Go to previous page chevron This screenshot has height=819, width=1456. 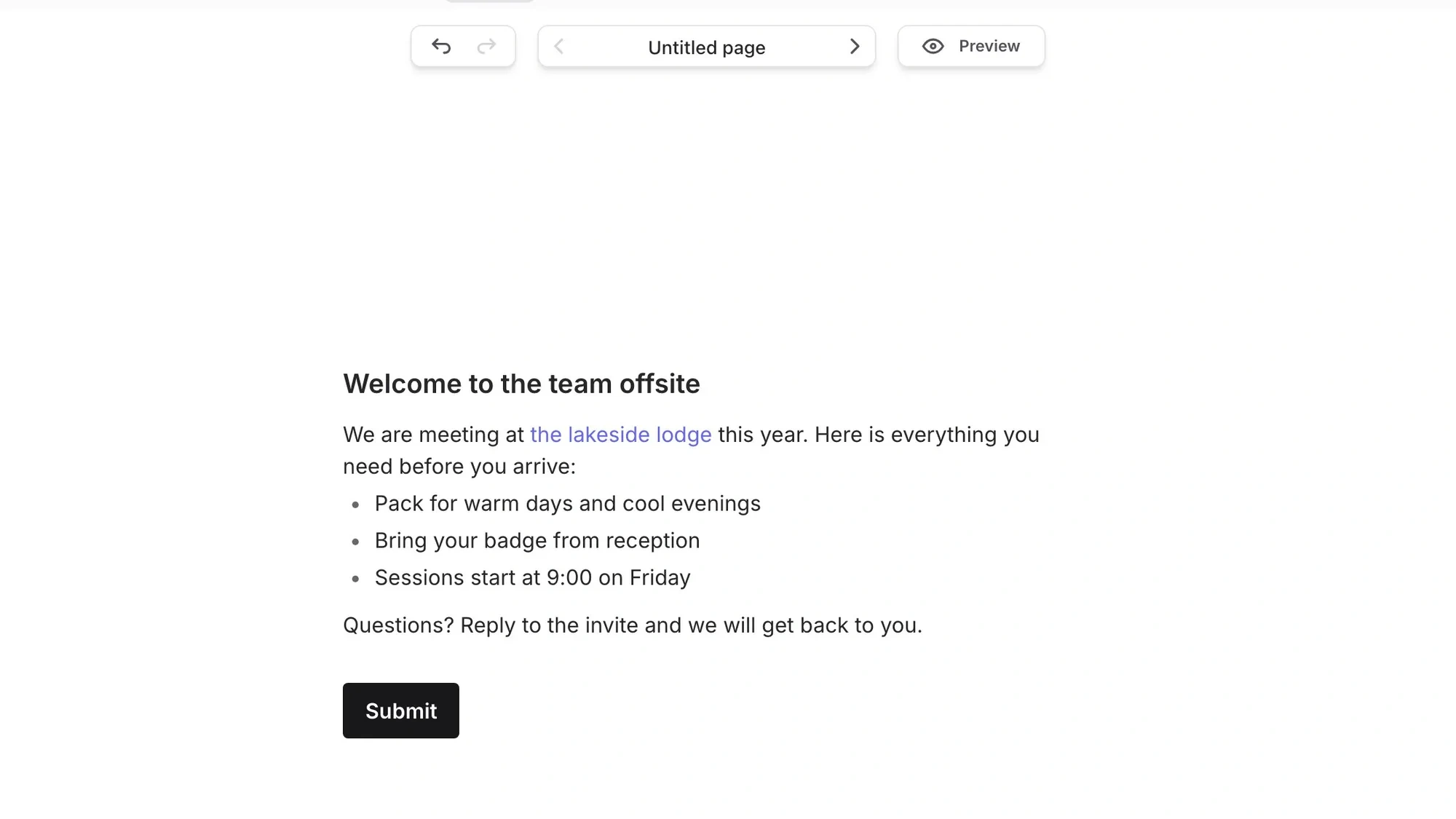[x=559, y=47]
